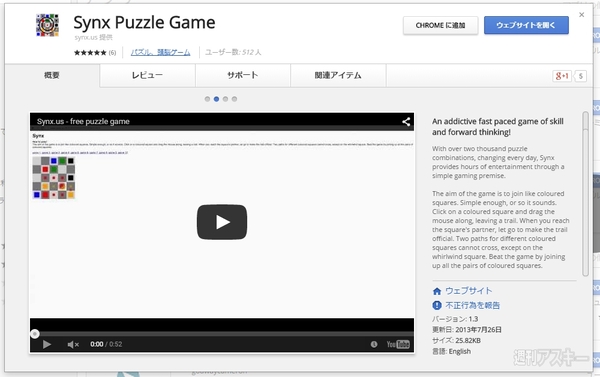Click the small play icon in video controls
Viewport: 600px width, 377px height.
pyautogui.click(x=47, y=344)
